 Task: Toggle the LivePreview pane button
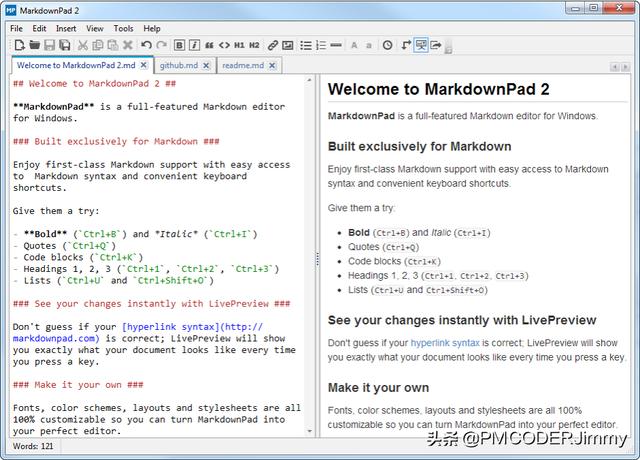pyautogui.click(x=421, y=45)
